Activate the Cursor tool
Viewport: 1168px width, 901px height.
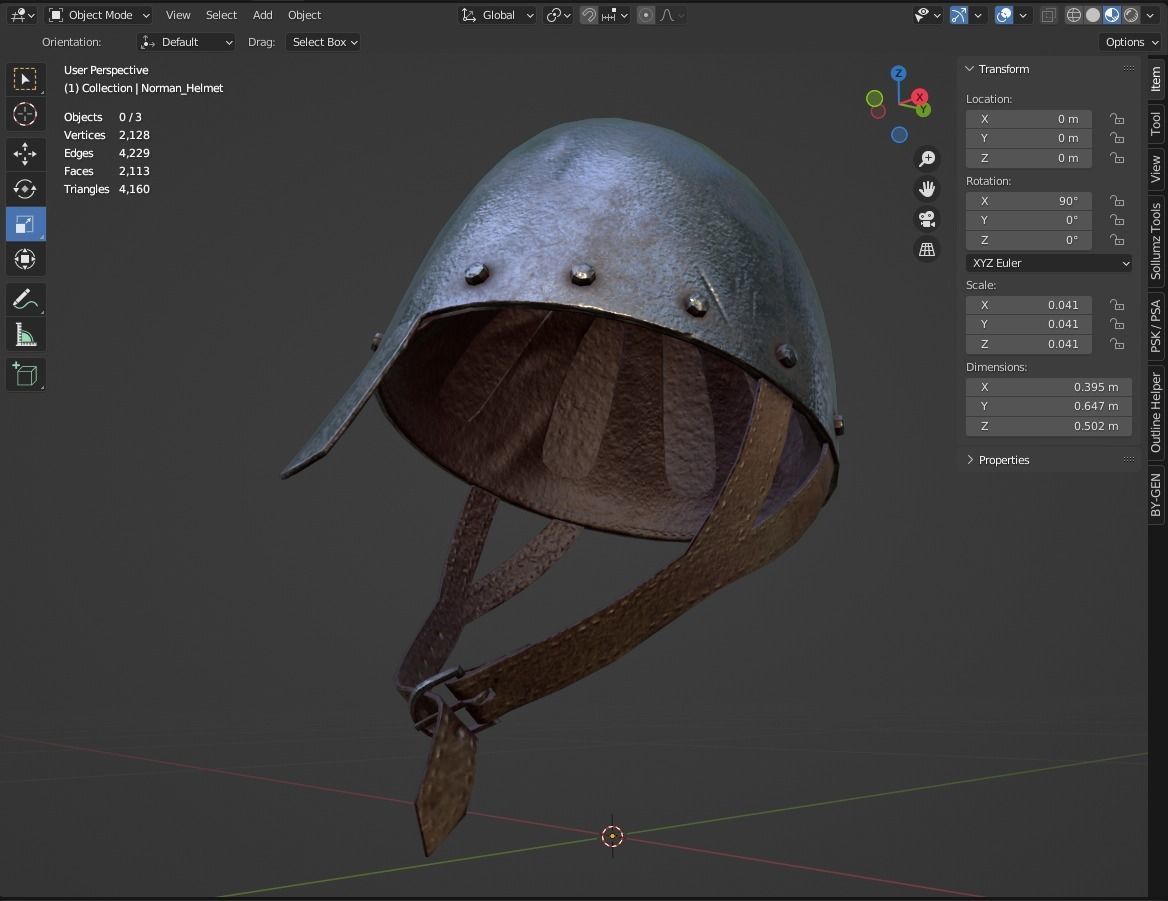pyautogui.click(x=25, y=114)
